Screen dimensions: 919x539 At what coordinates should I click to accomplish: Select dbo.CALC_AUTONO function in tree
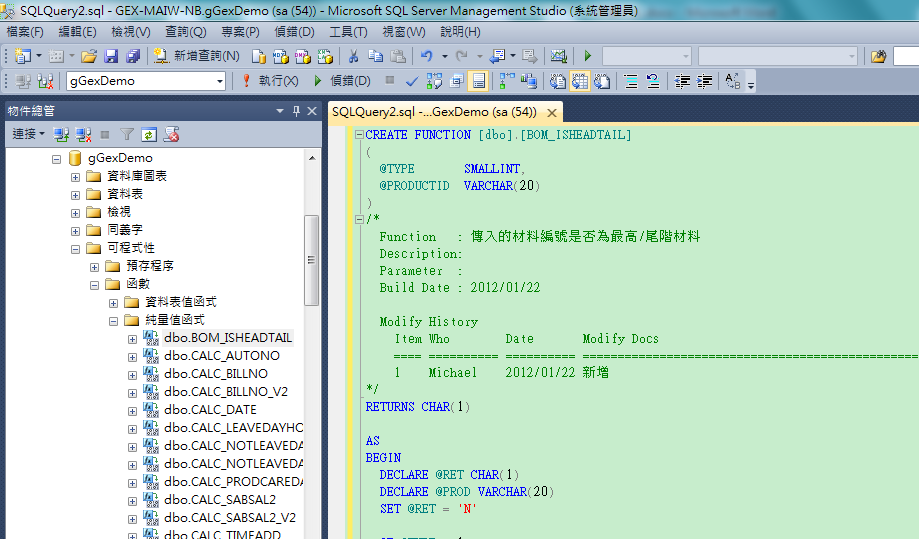coord(222,356)
